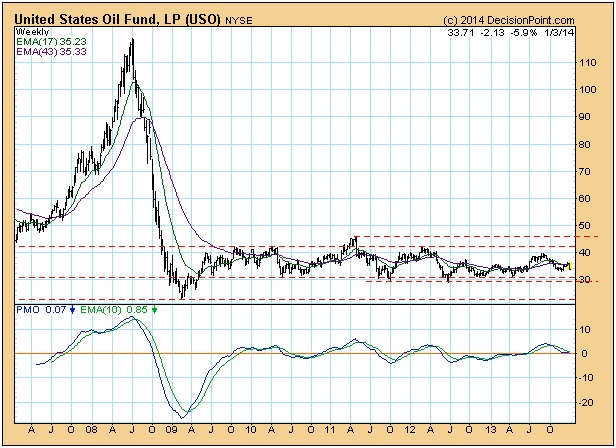Click the 2008 price peak candlestick
The width and height of the screenshot is (616, 448).
(x=132, y=42)
